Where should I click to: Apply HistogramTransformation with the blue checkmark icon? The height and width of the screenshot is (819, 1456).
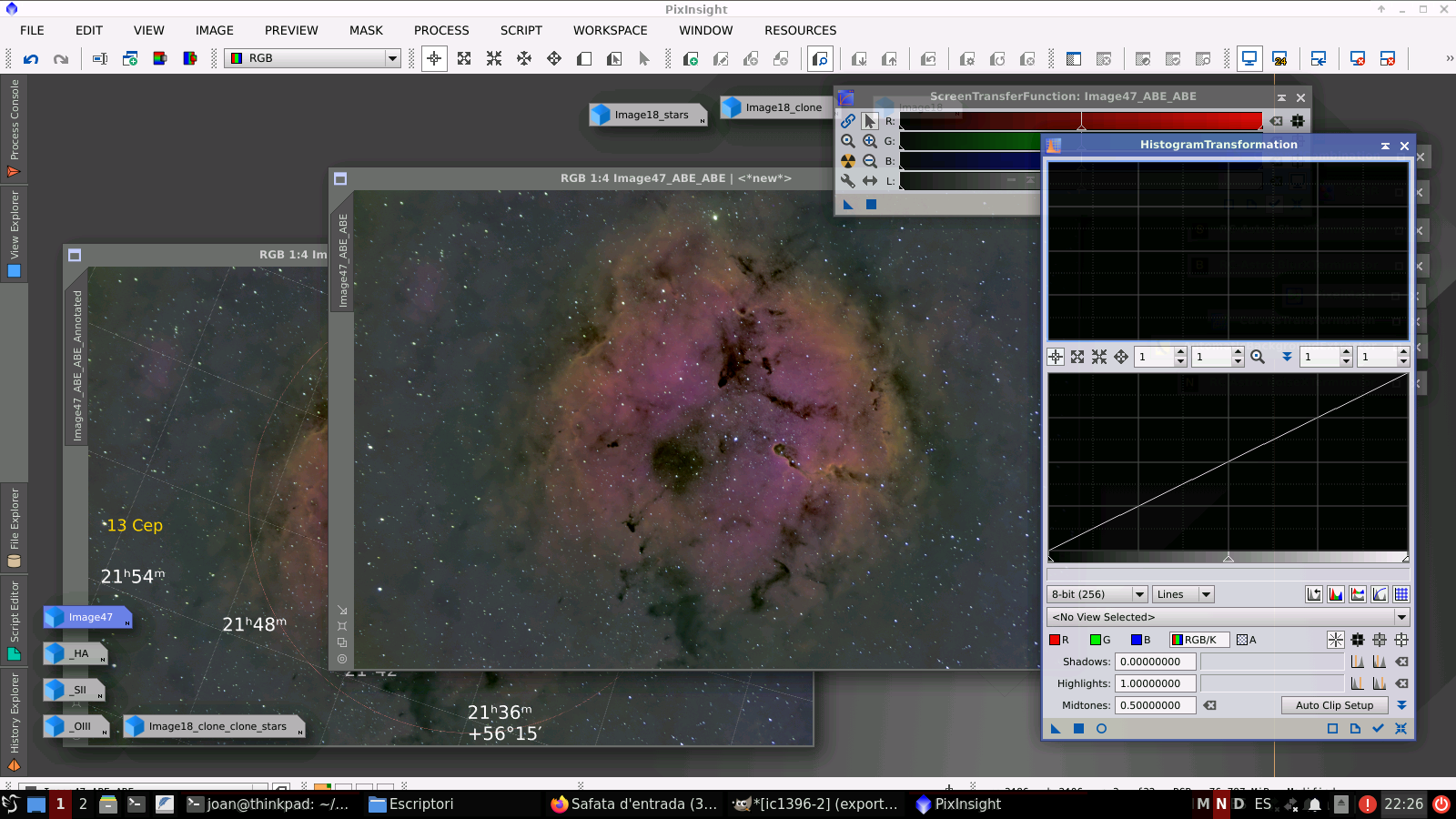[x=1377, y=728]
